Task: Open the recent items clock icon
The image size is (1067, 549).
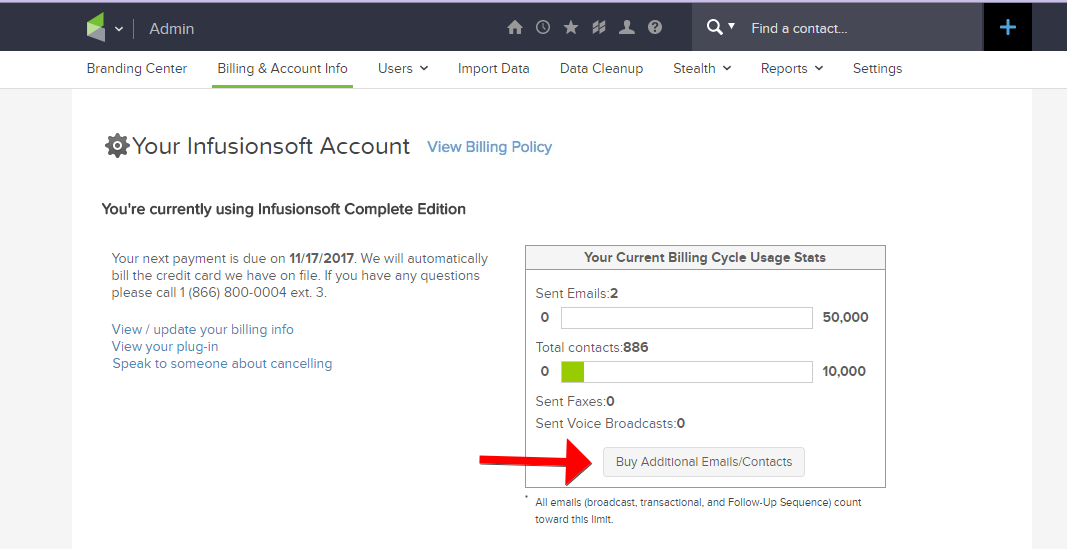Action: [x=543, y=28]
